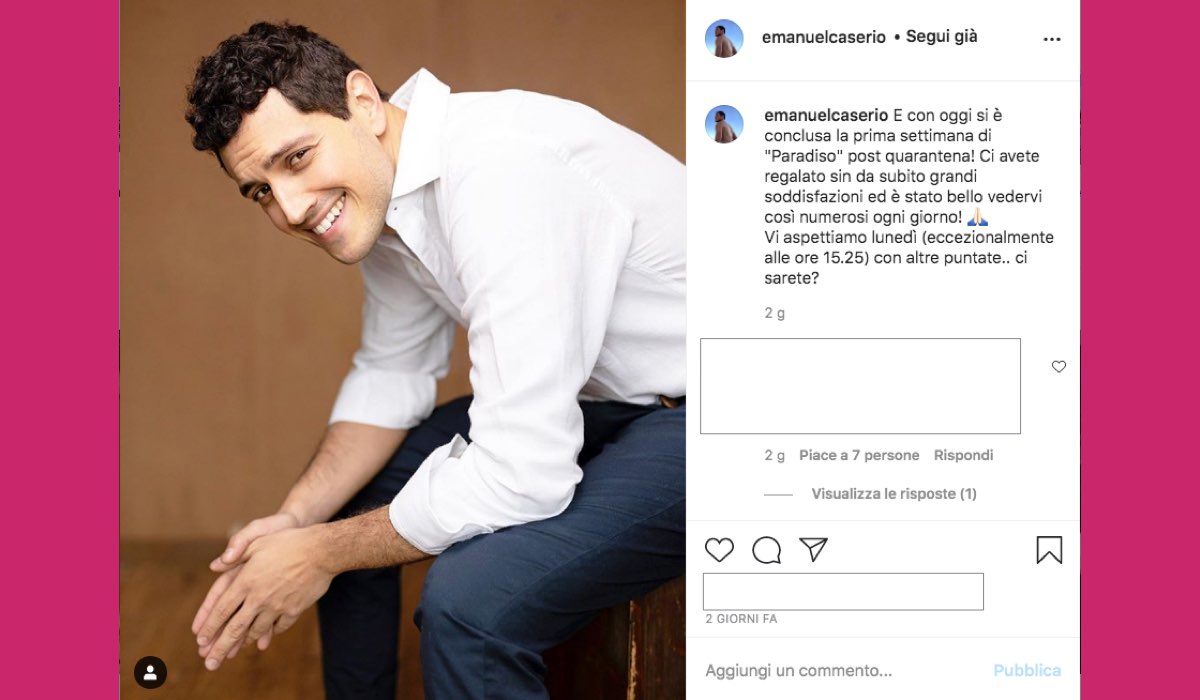Like the comment with the small heart icon
Image resolution: width=1200 pixels, height=700 pixels.
[x=1059, y=367]
